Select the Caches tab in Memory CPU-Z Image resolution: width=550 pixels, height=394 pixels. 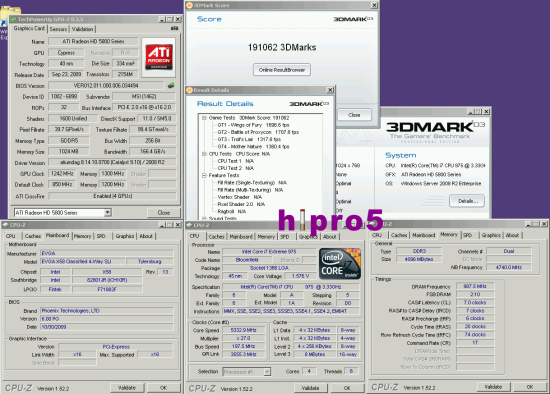[x=399, y=235]
